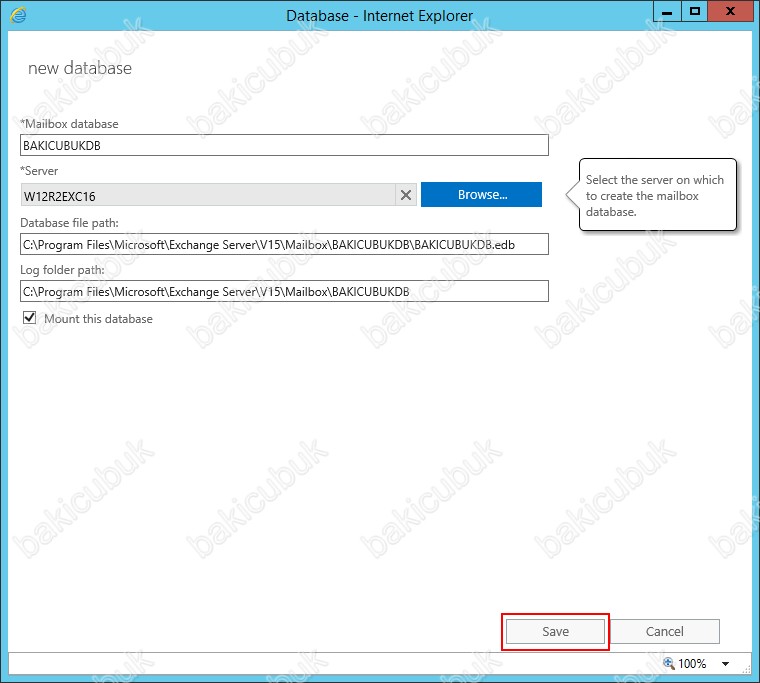Click the Internet Explorer logo in title bar

click(18, 15)
